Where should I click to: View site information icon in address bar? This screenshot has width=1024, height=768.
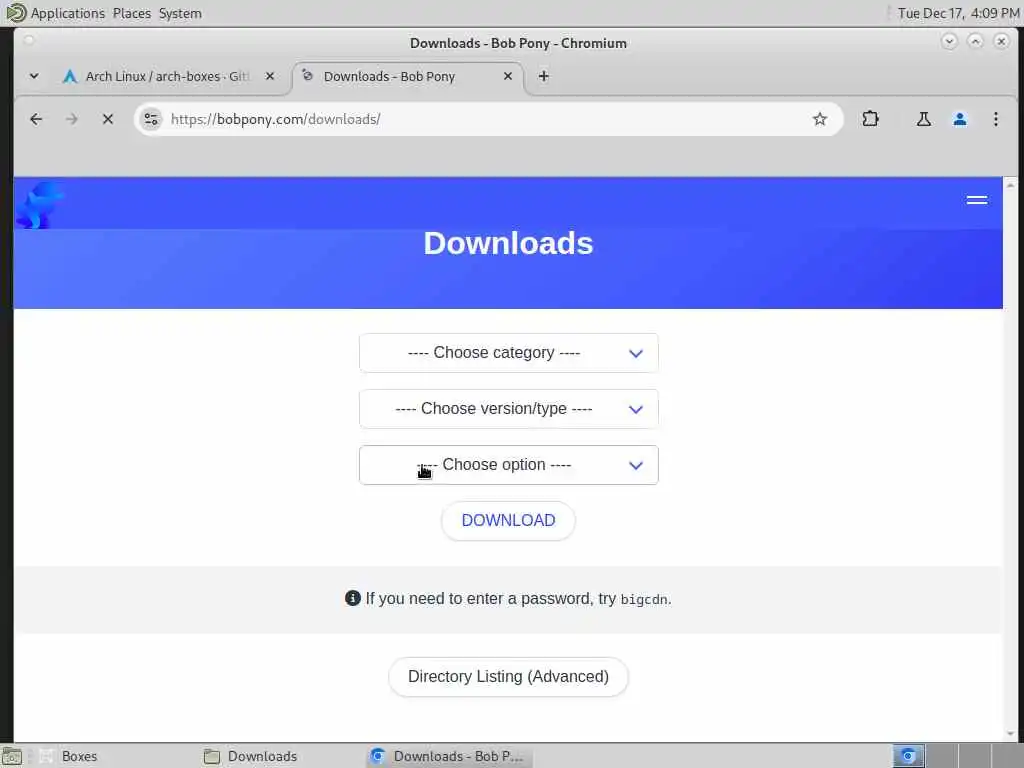pos(151,119)
